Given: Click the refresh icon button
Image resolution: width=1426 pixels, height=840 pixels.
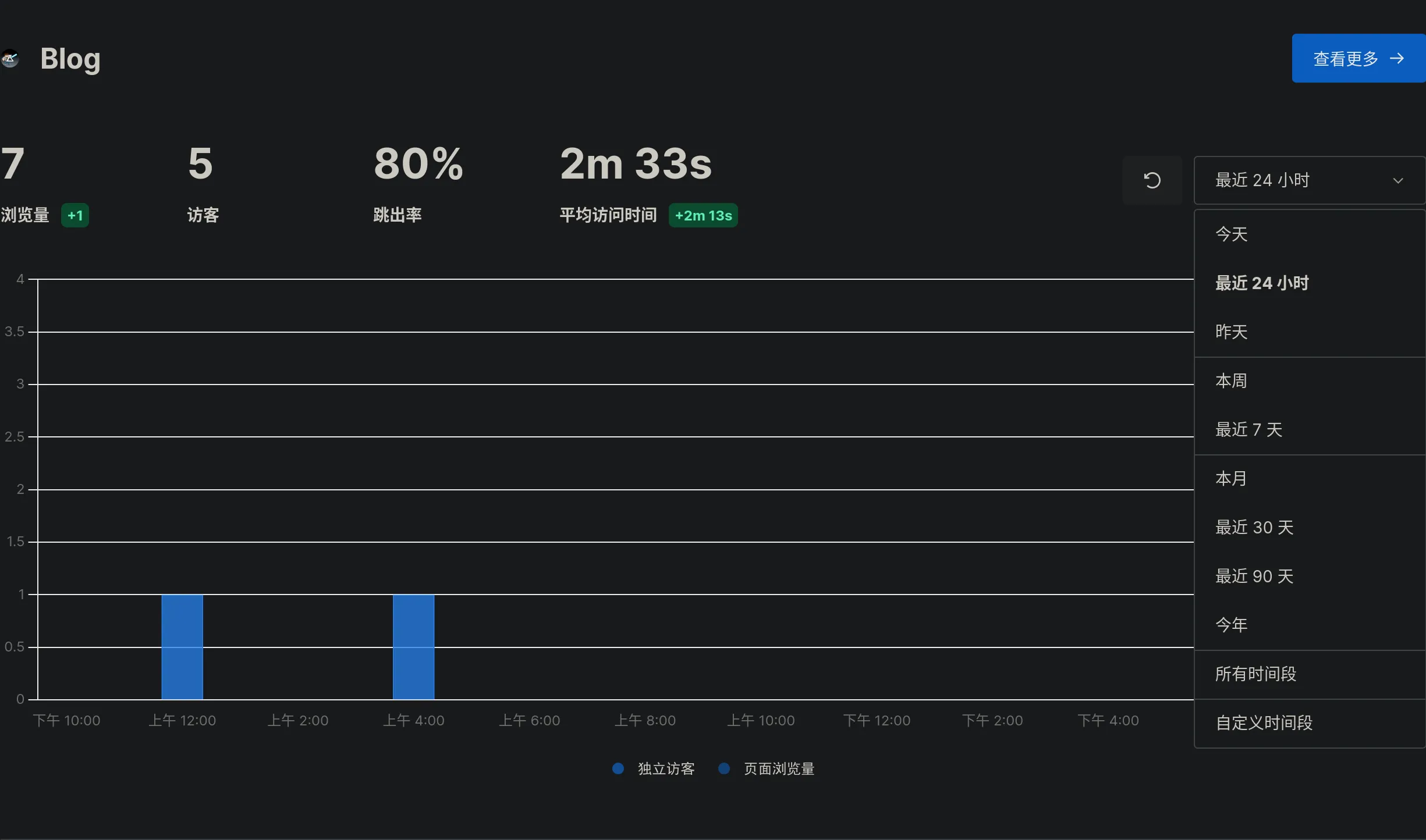Looking at the screenshot, I should pyautogui.click(x=1152, y=180).
